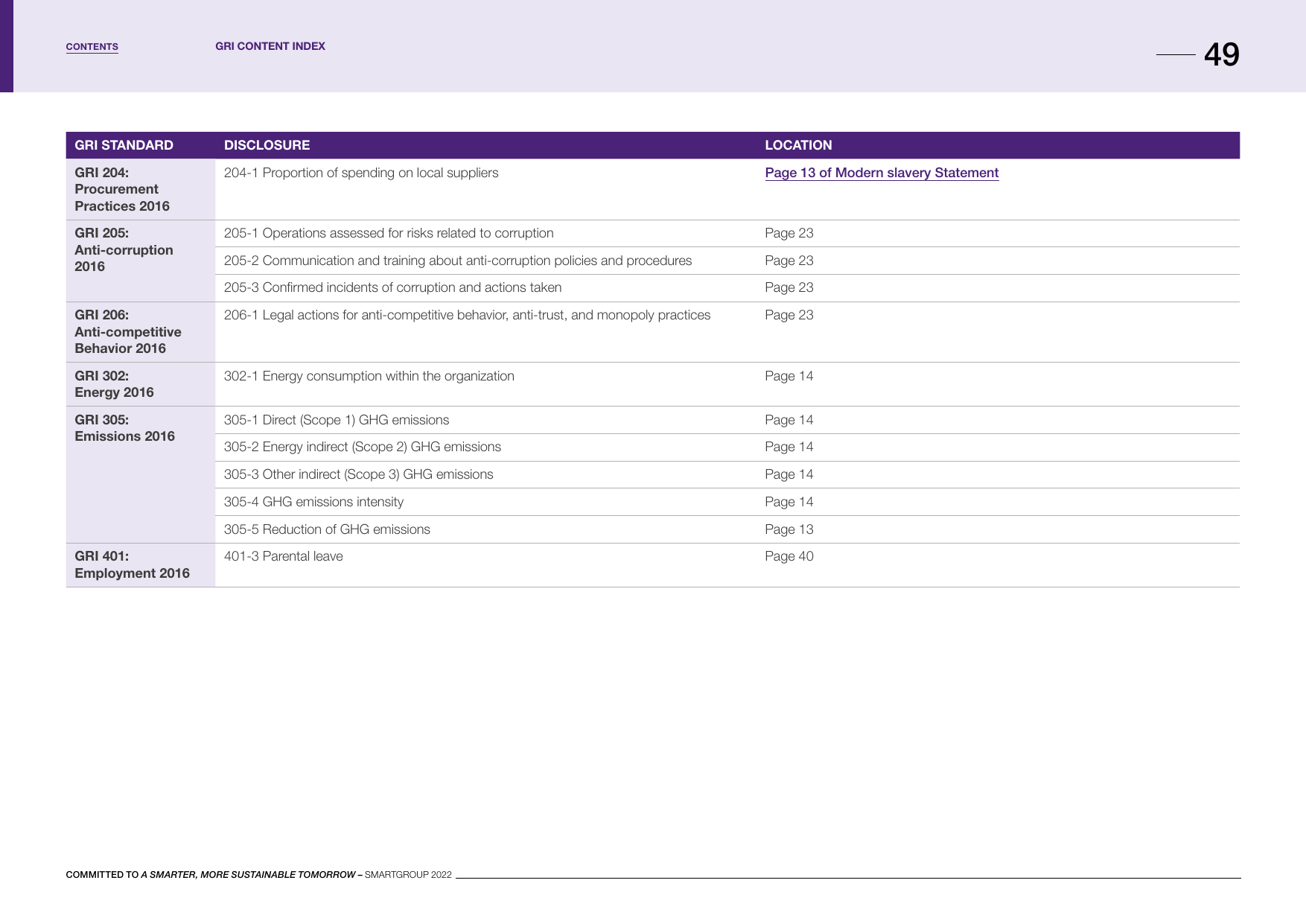Click 'Page 14' in the 305-1 row
Viewport: 1306px width, 924px height.
789,420
